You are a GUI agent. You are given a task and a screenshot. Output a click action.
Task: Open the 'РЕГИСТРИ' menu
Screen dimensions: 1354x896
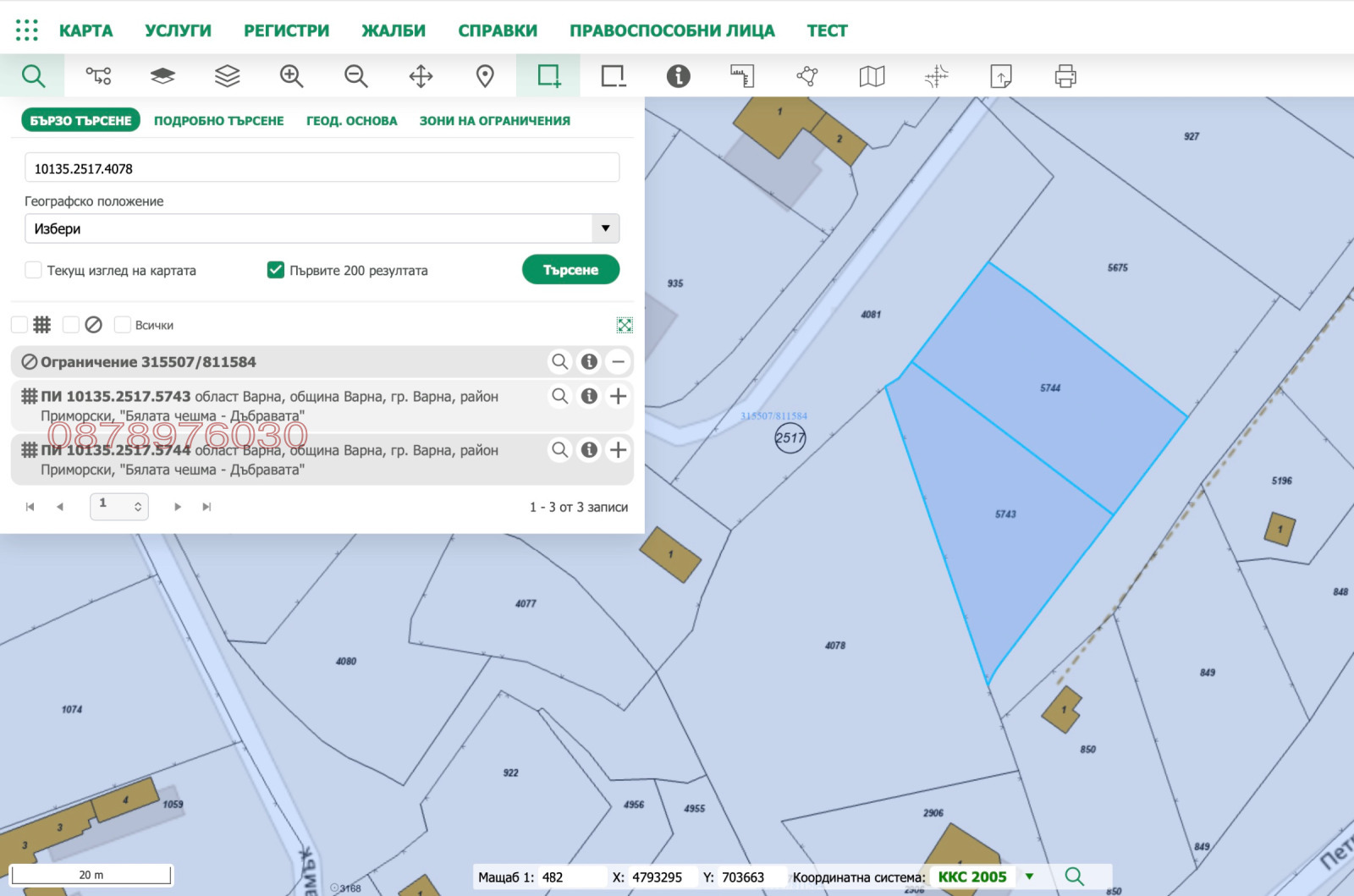click(x=286, y=30)
